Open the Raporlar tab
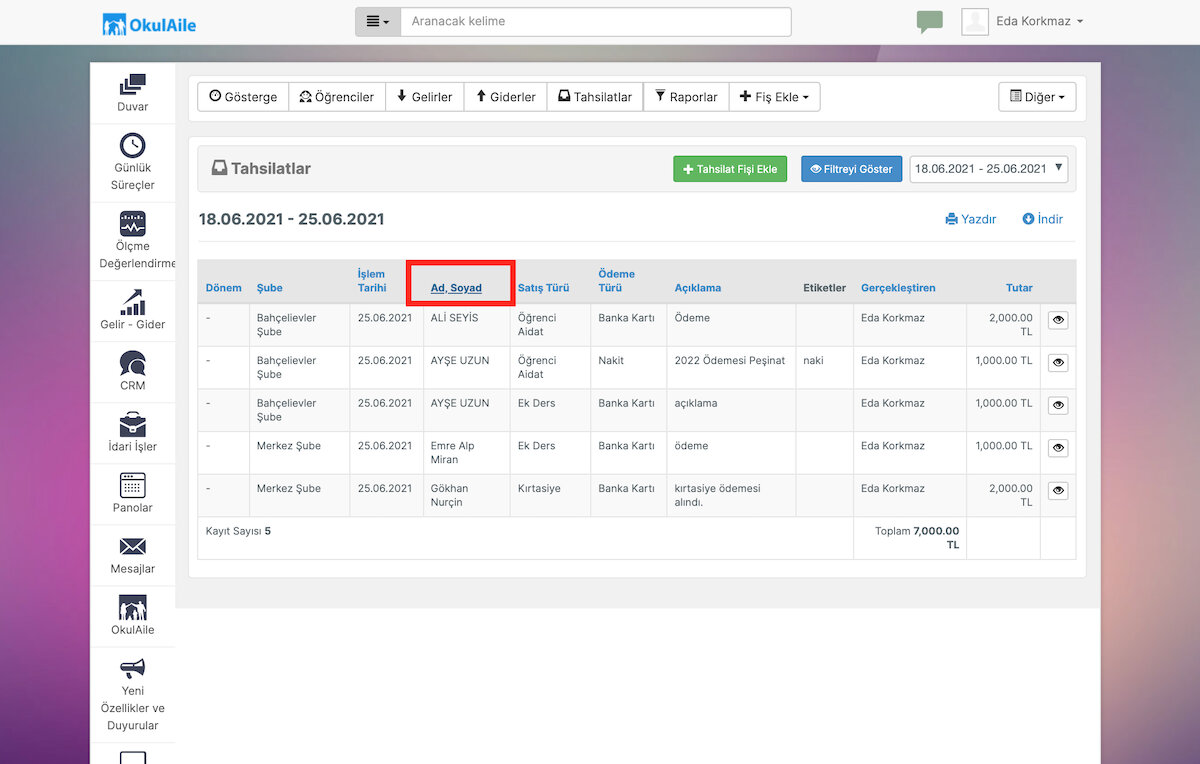The image size is (1200, 764). [x=686, y=97]
